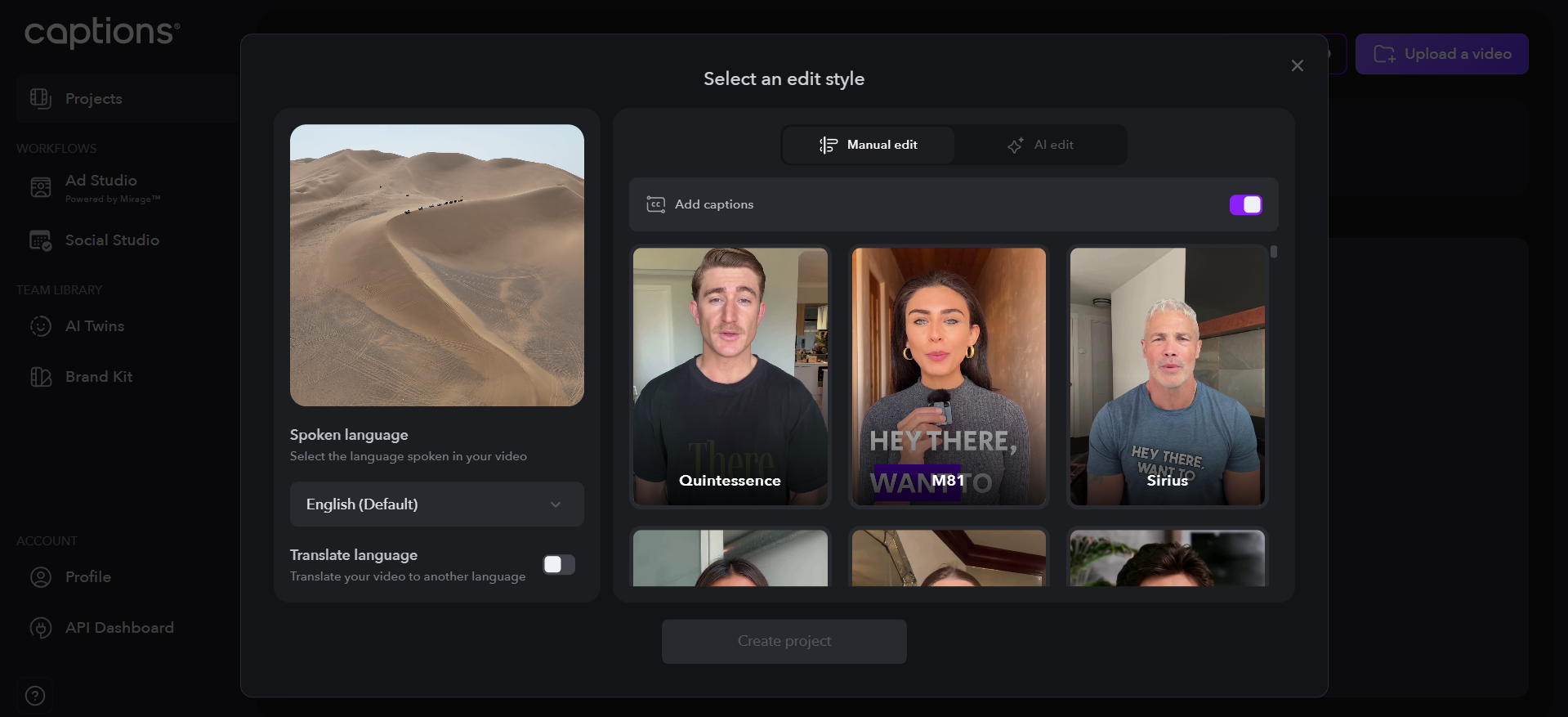Click the Projects icon in sidebar

pos(40,99)
